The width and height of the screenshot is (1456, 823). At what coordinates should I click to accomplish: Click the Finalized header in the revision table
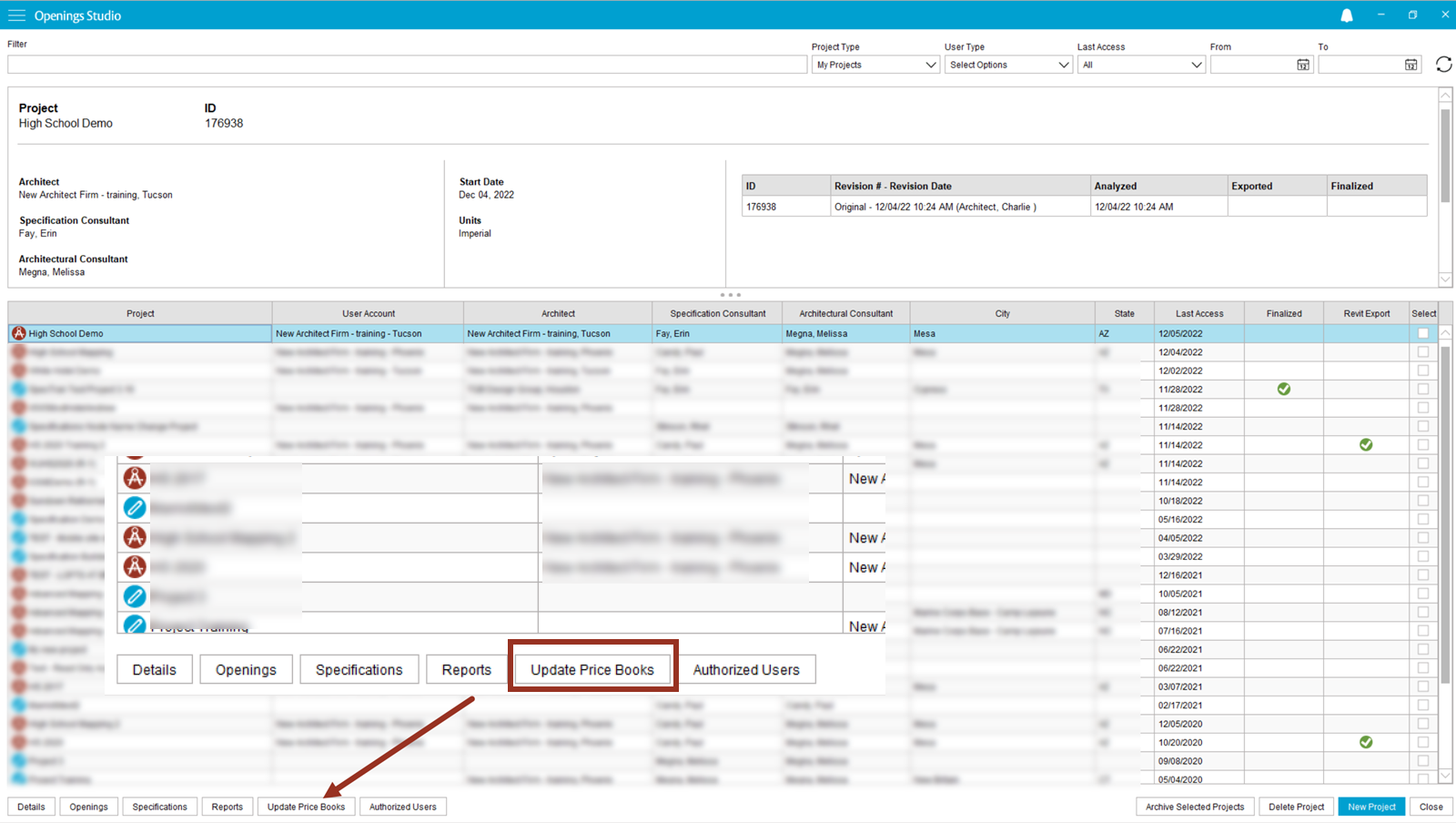pos(1376,186)
